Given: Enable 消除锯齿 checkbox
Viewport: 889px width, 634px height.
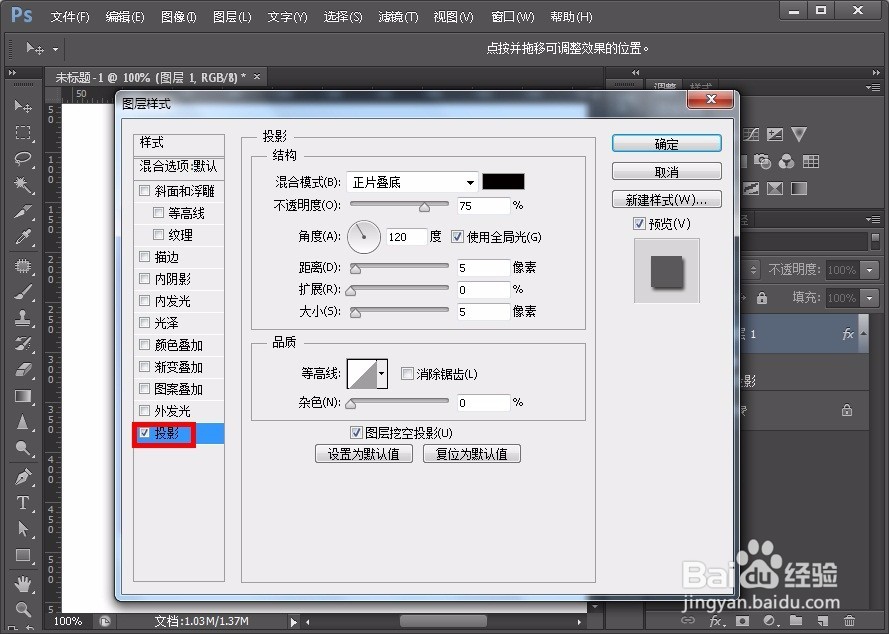Looking at the screenshot, I should 407,374.
